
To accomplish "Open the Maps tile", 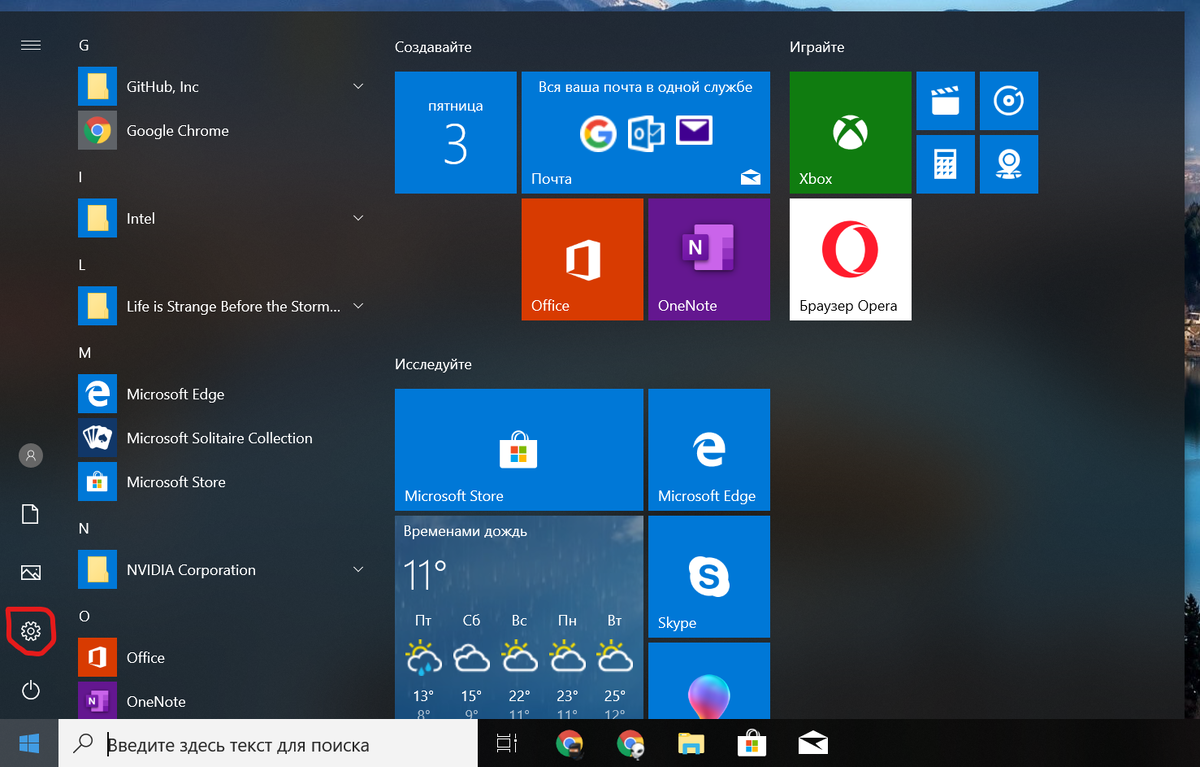I will [x=1009, y=163].
